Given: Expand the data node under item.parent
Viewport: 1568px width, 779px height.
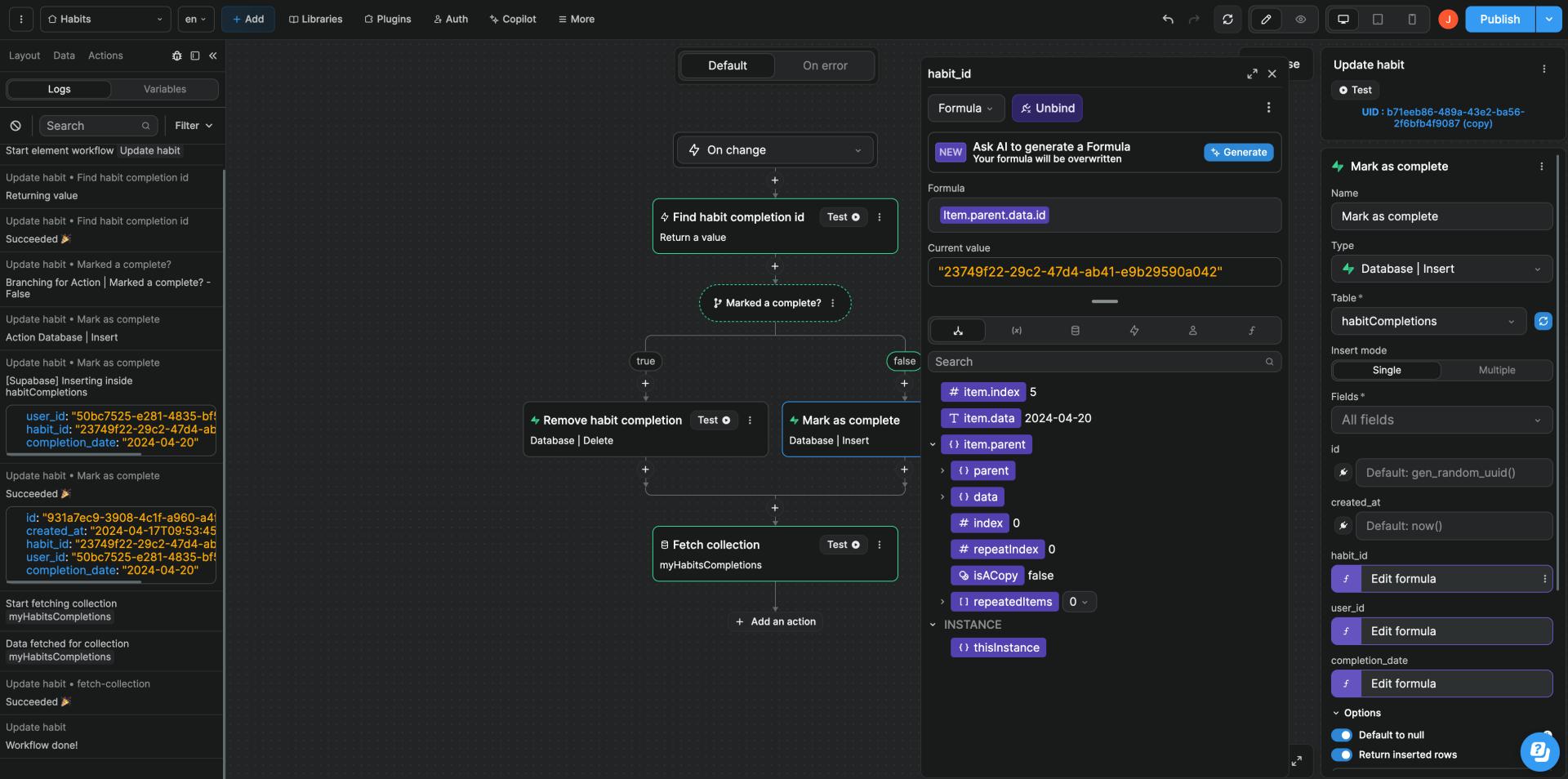Looking at the screenshot, I should [942, 496].
